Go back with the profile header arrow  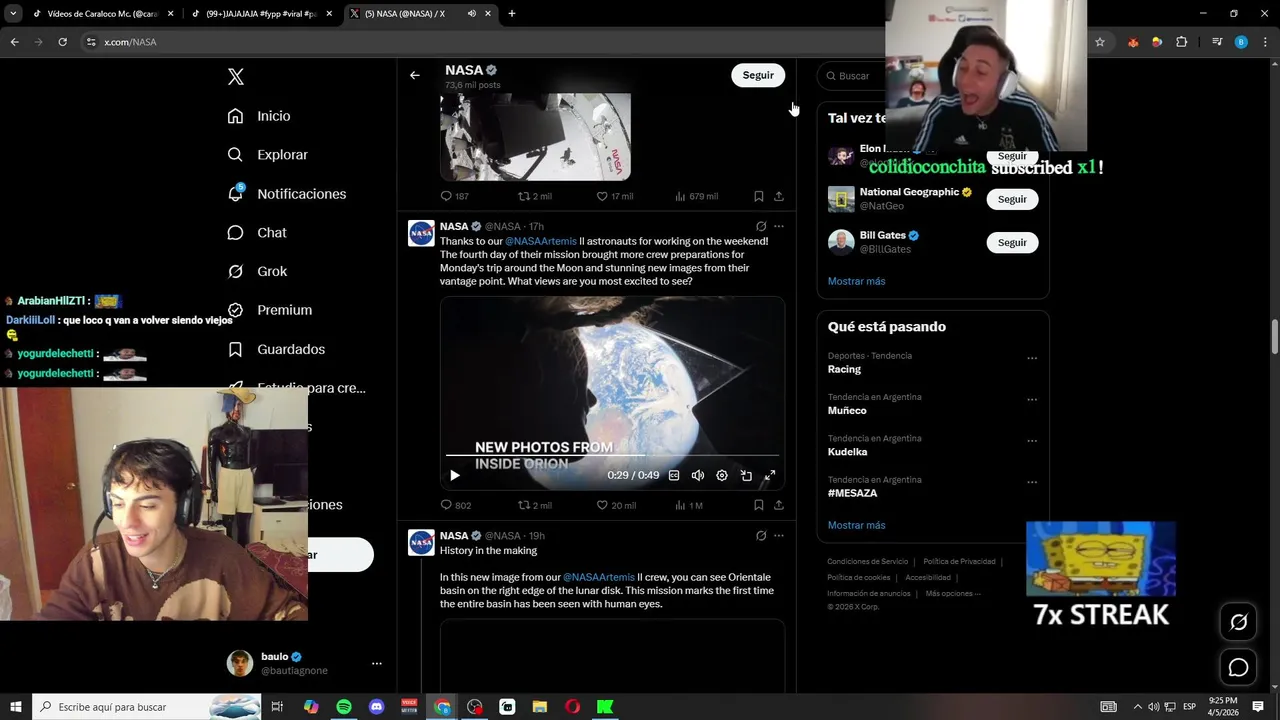coord(415,75)
